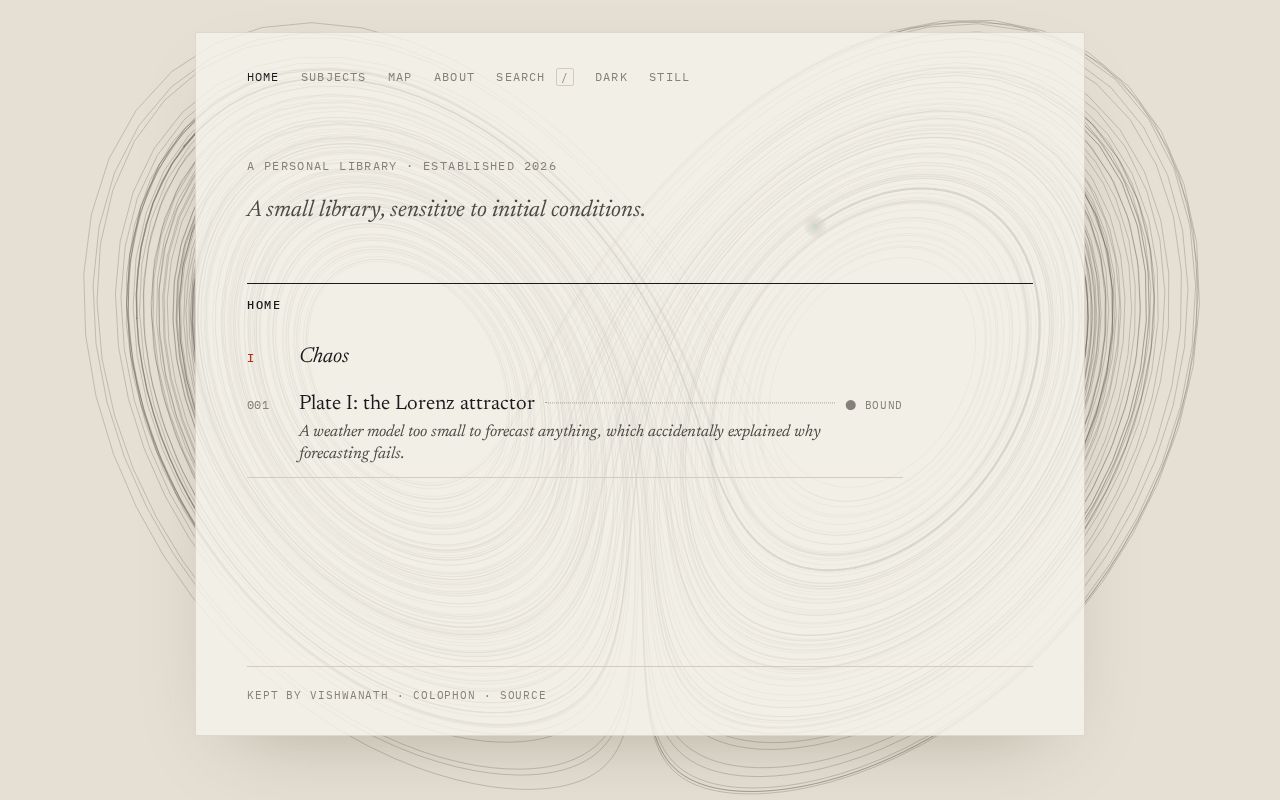
Task: Open the Source footer link
Action: pos(523,695)
